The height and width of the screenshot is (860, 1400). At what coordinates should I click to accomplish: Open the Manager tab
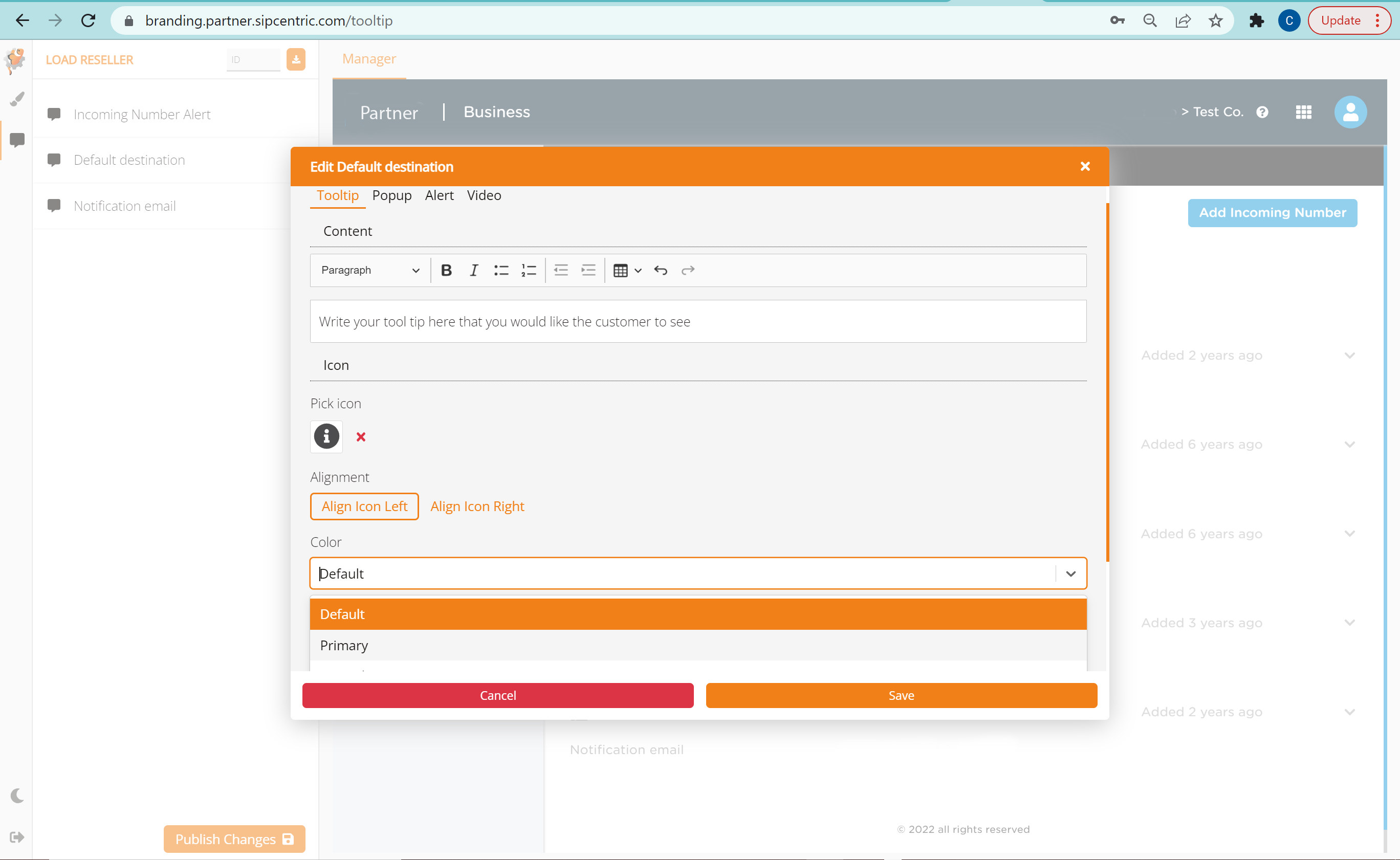(369, 59)
